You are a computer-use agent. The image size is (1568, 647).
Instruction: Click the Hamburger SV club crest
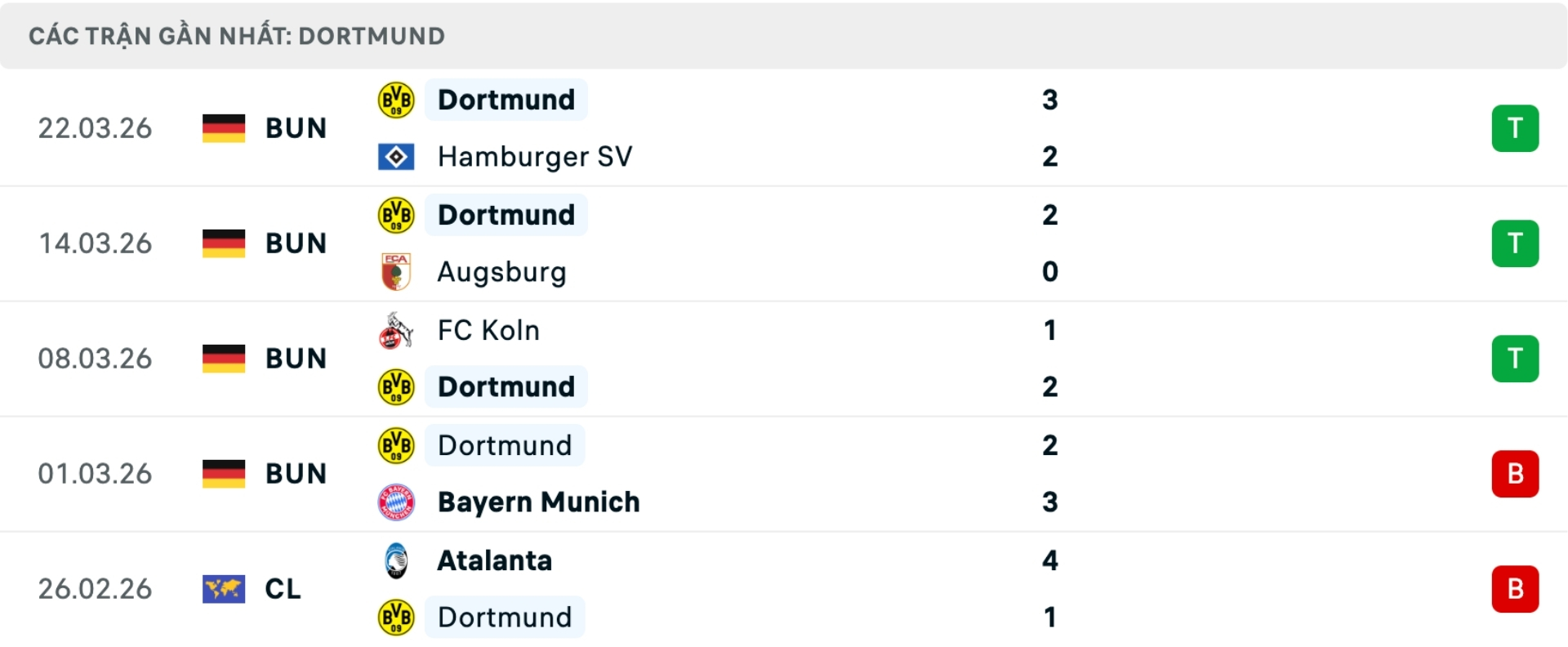point(396,157)
